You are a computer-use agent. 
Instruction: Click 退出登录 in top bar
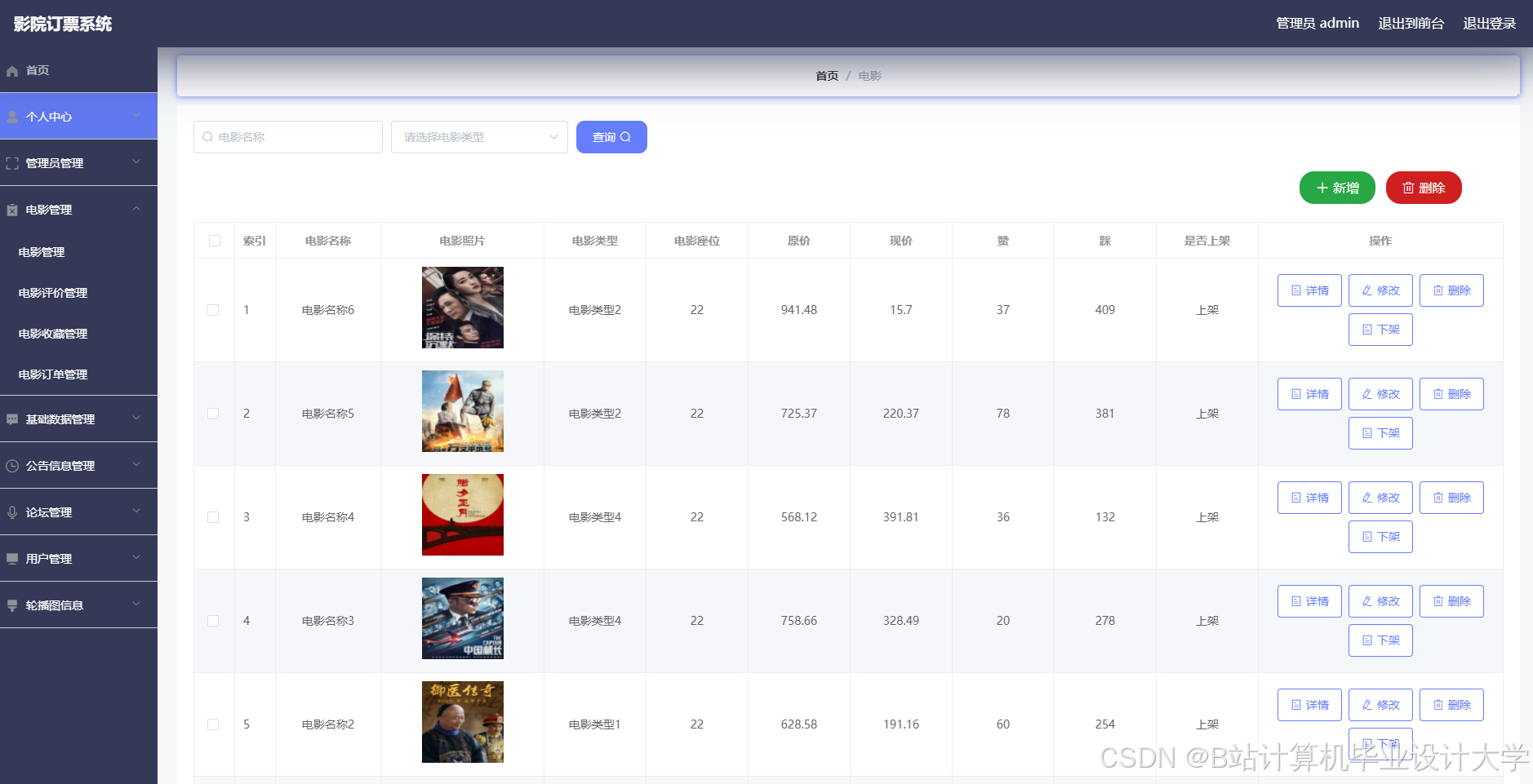click(1489, 24)
